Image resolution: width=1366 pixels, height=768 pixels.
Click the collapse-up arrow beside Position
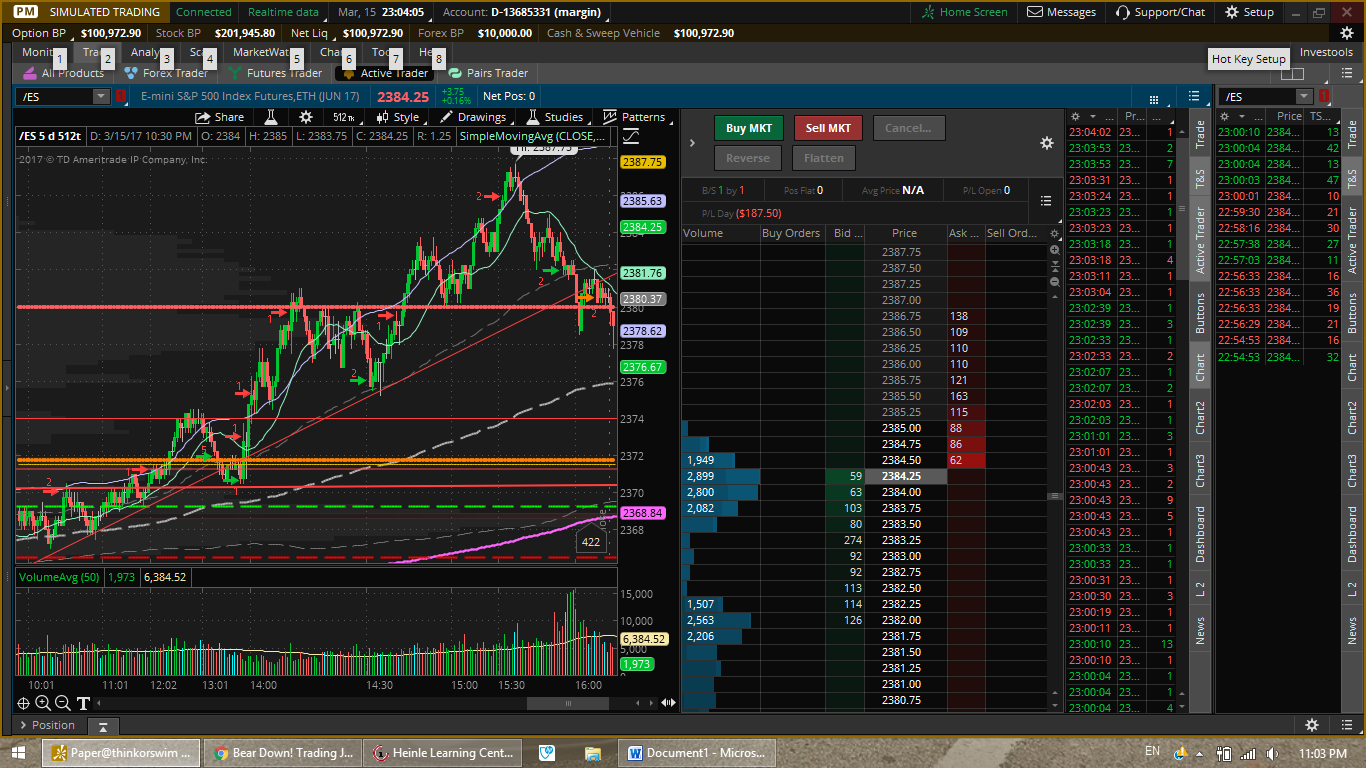(102, 726)
